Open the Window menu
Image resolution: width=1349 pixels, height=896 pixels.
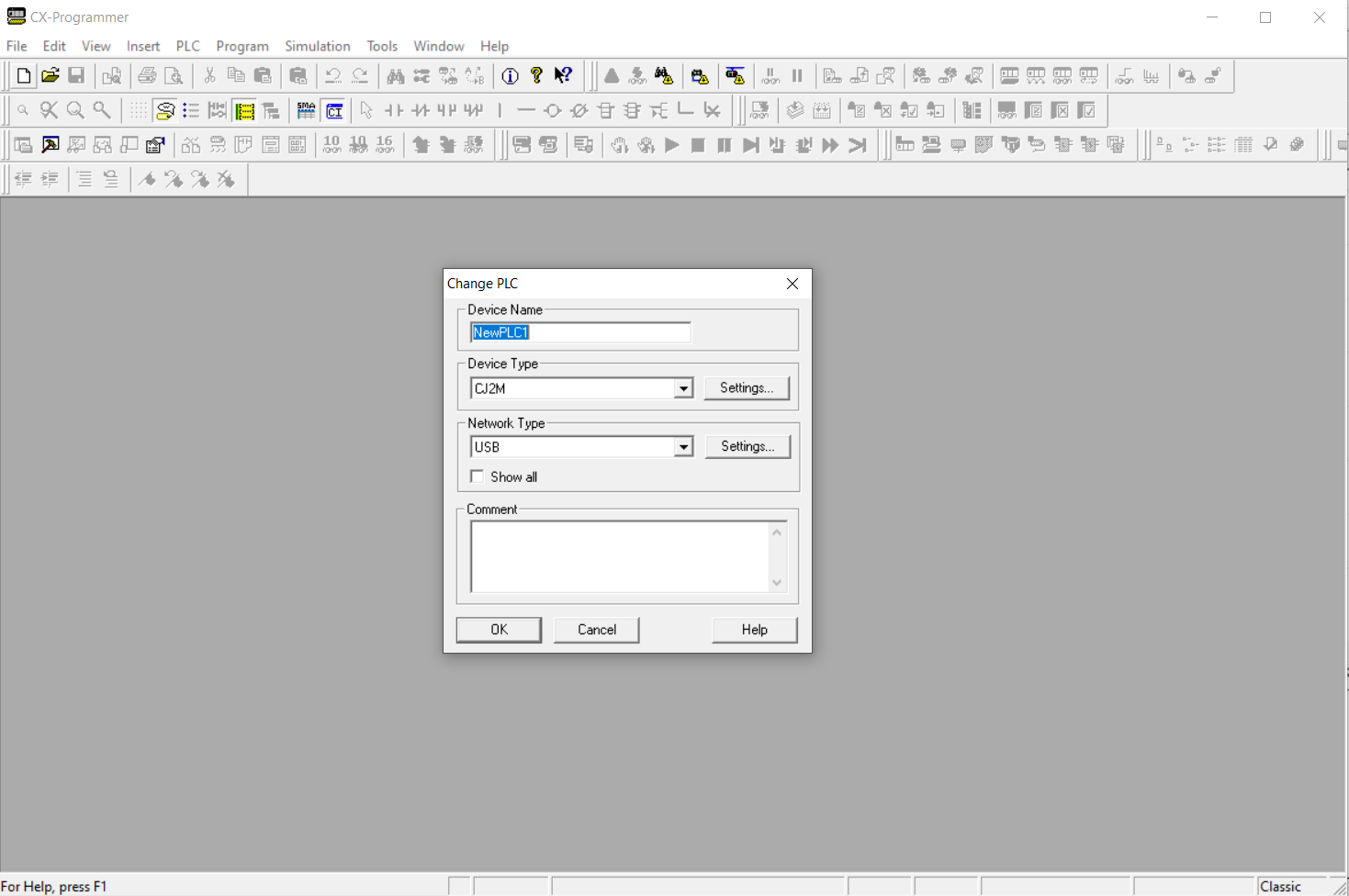click(x=439, y=46)
